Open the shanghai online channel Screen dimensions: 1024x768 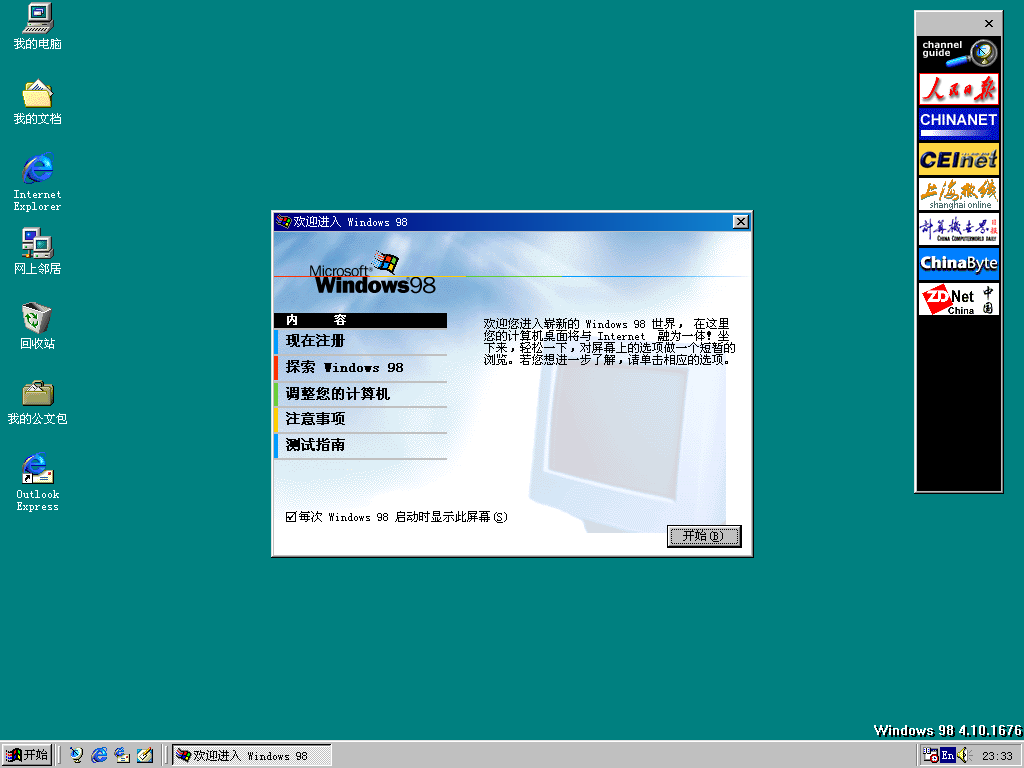point(959,194)
